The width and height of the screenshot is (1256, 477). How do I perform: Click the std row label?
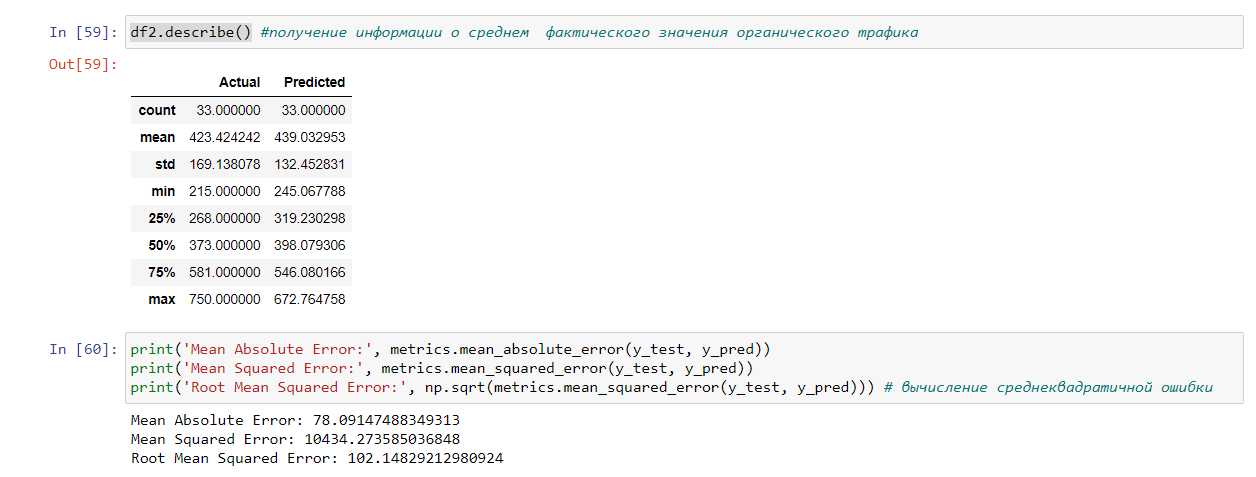coord(165,164)
